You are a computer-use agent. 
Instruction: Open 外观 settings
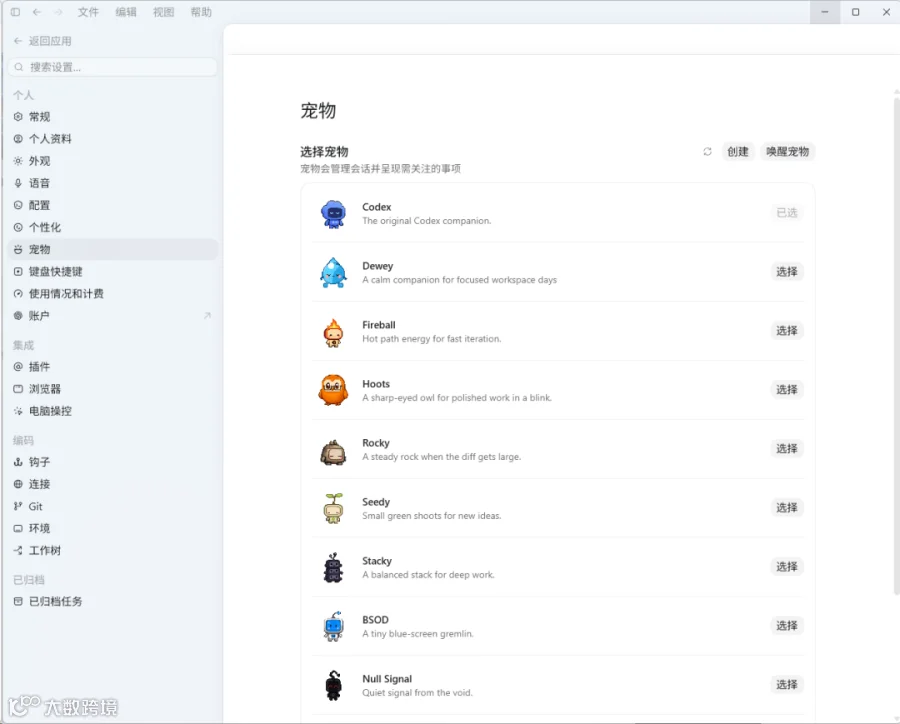click(x=112, y=161)
